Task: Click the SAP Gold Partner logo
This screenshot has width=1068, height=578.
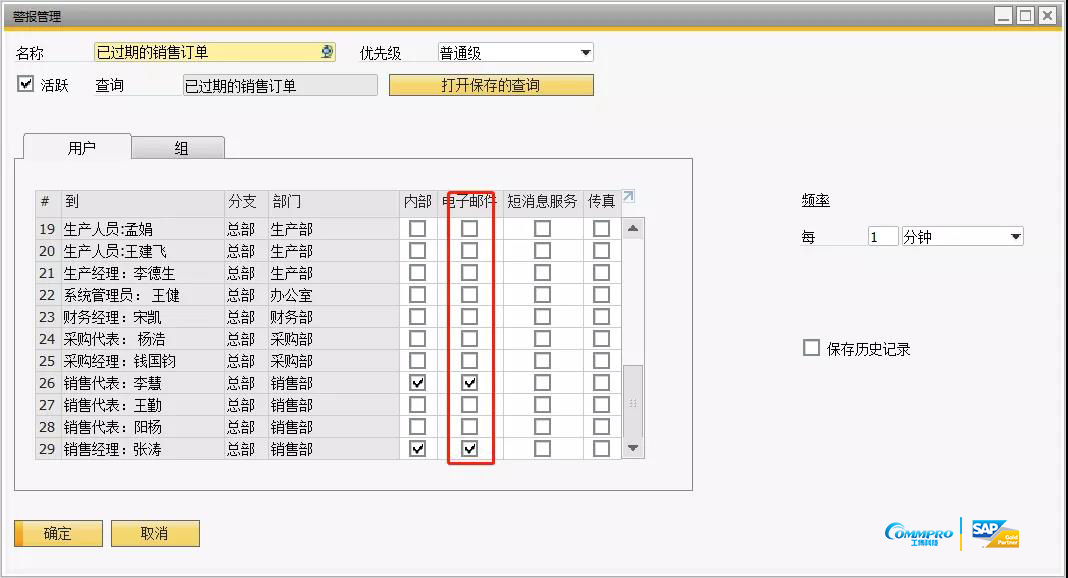Action: click(x=994, y=533)
